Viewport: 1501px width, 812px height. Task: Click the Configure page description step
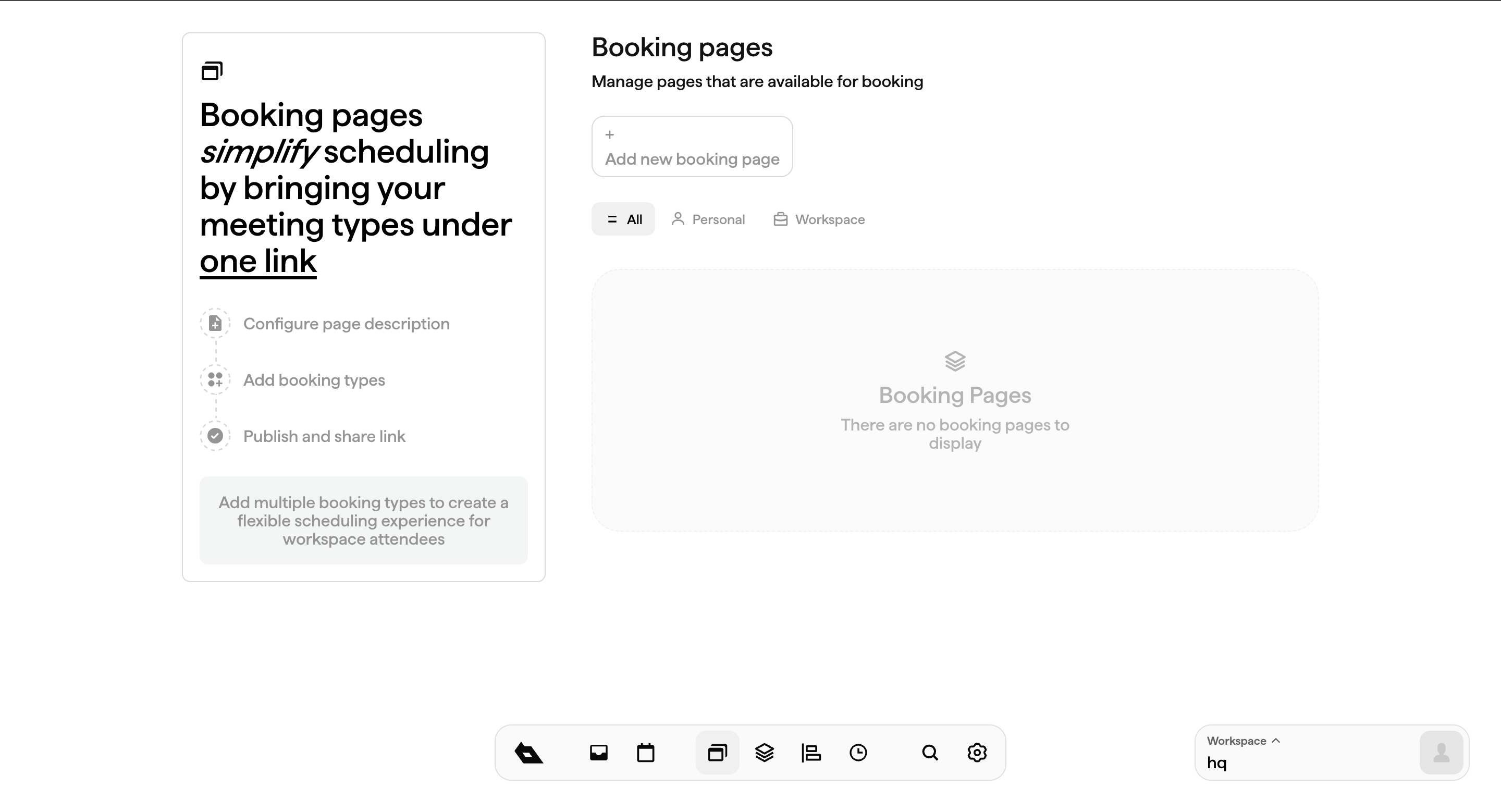[x=346, y=324]
